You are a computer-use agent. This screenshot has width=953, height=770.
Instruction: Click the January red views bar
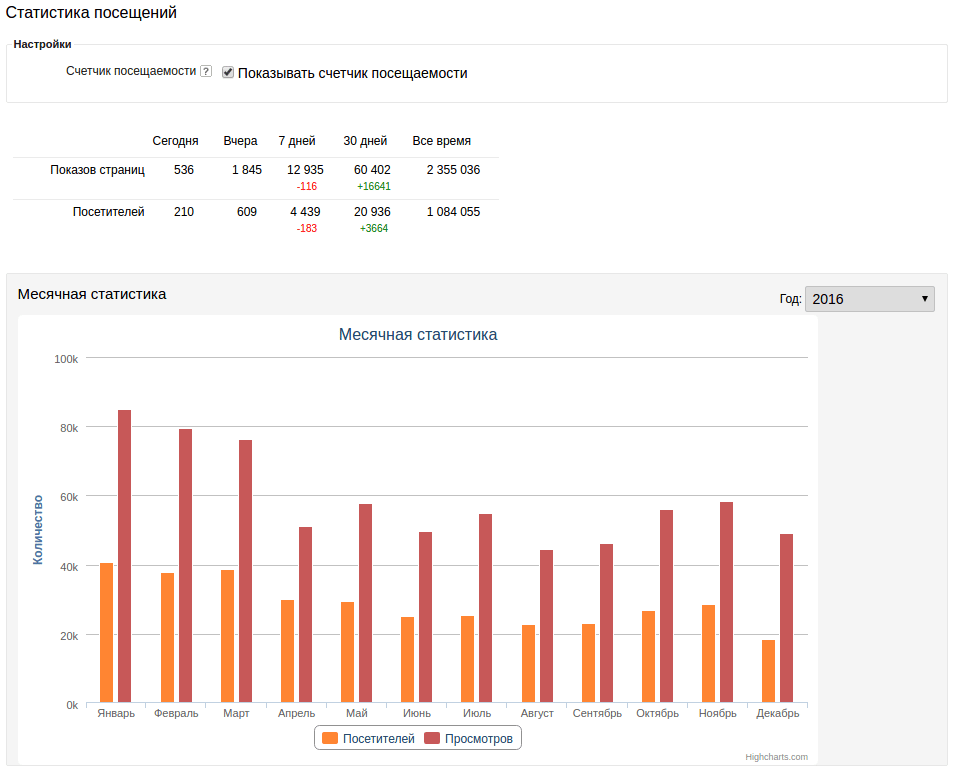pos(125,556)
